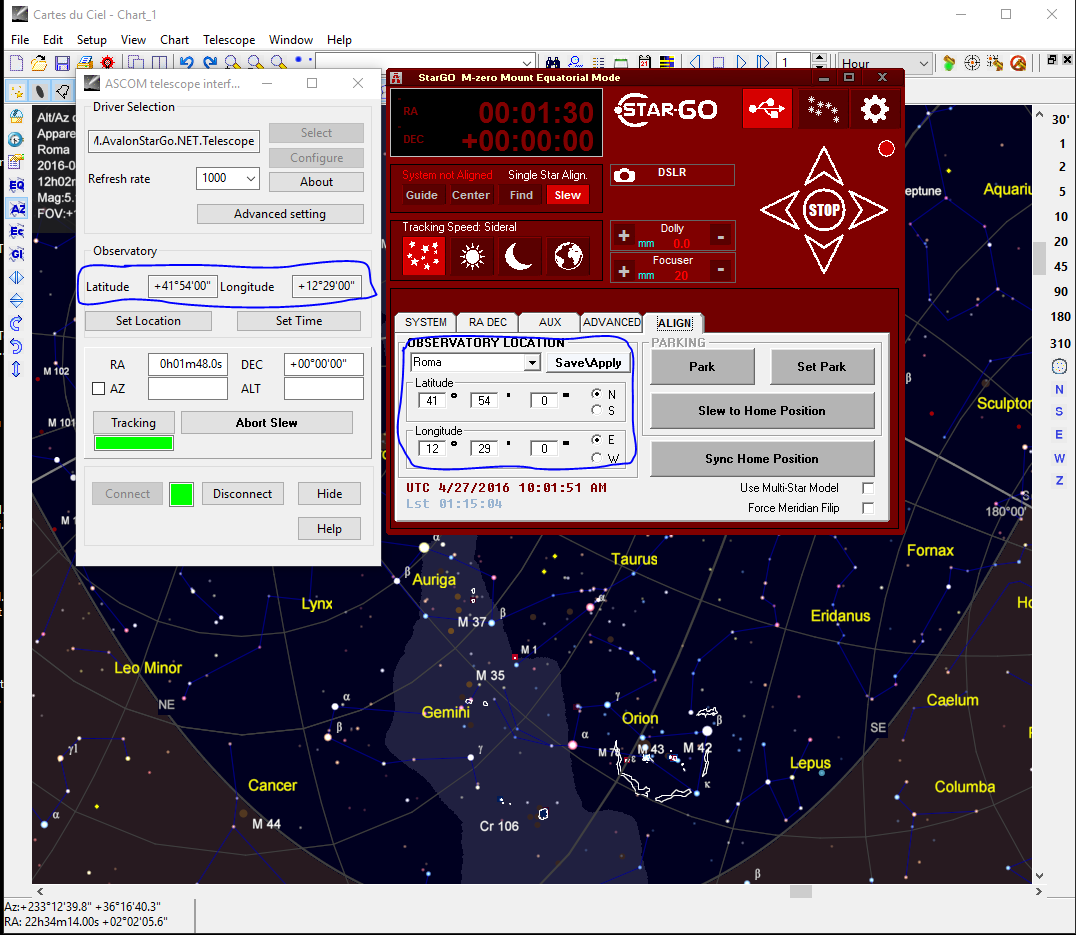Select longitude East radio button

pos(596,440)
